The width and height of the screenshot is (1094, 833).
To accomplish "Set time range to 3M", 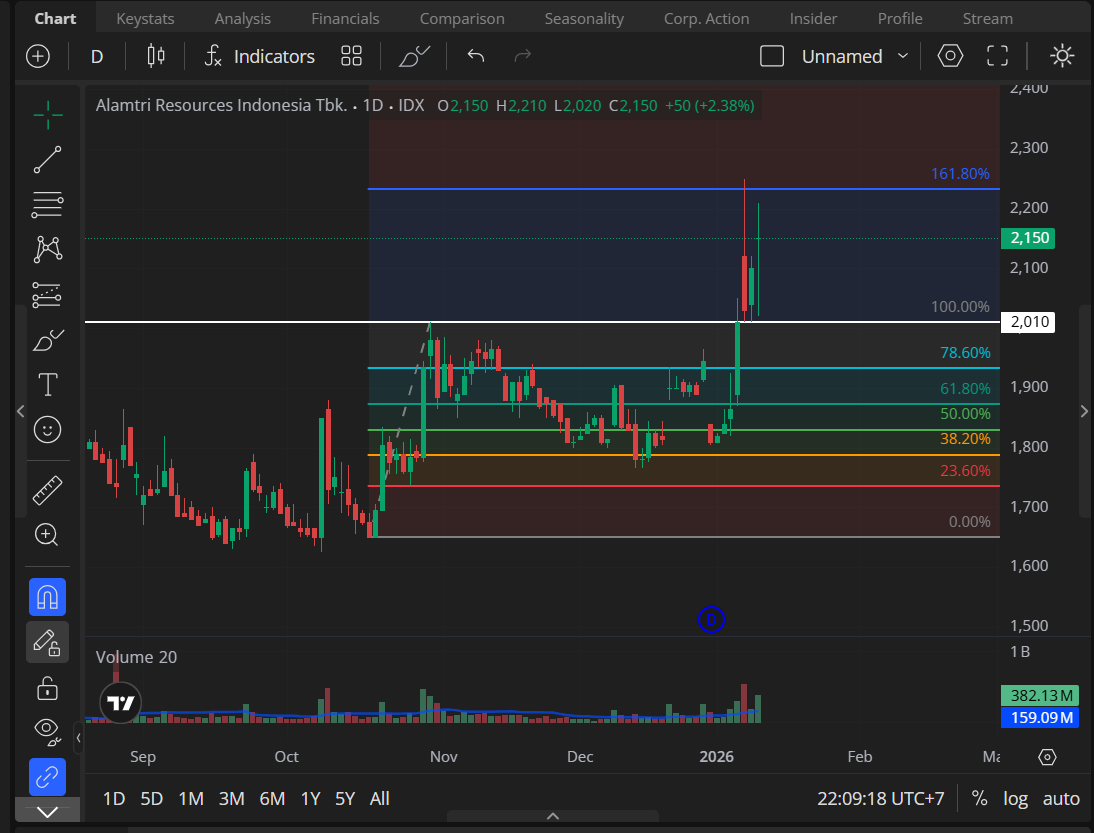I will point(232,799).
